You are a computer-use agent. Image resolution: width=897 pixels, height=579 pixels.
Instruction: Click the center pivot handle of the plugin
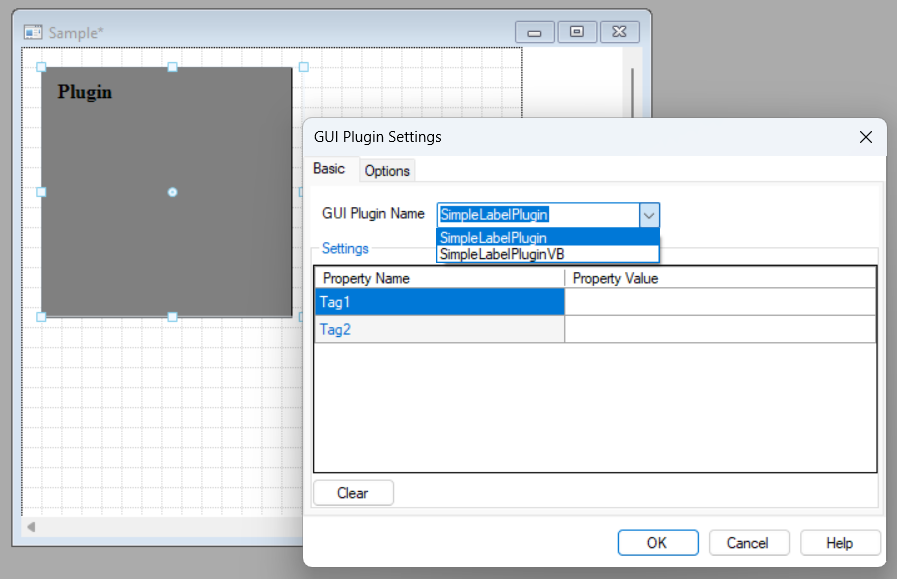click(172, 191)
